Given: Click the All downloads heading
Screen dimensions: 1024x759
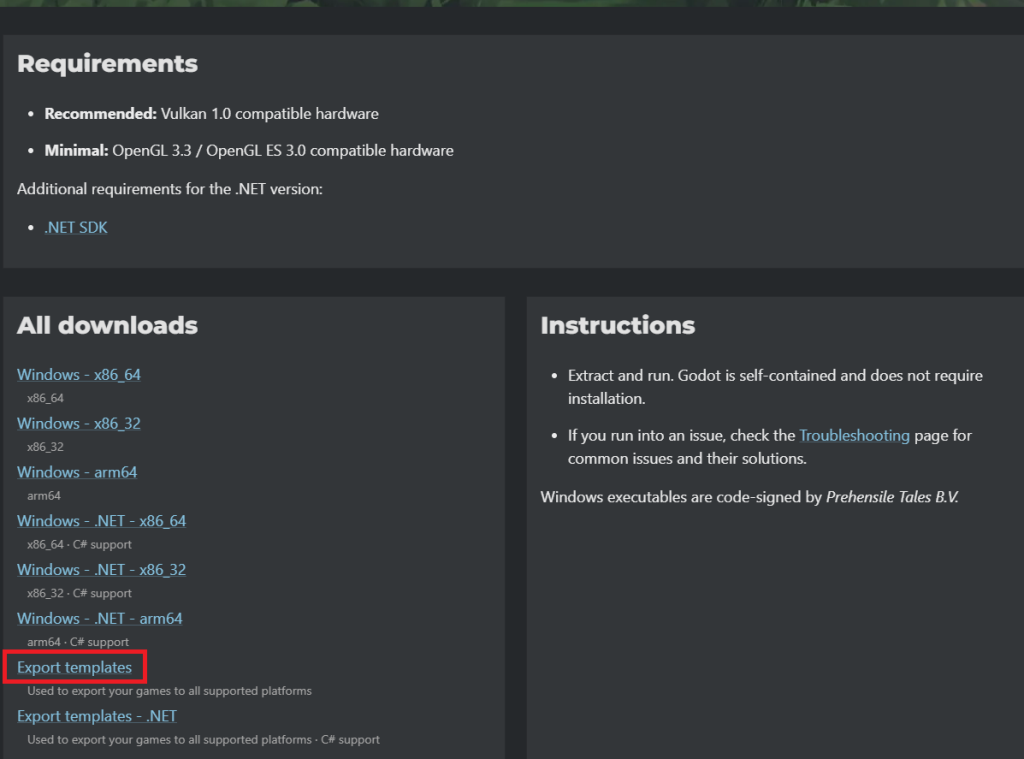Looking at the screenshot, I should (107, 325).
